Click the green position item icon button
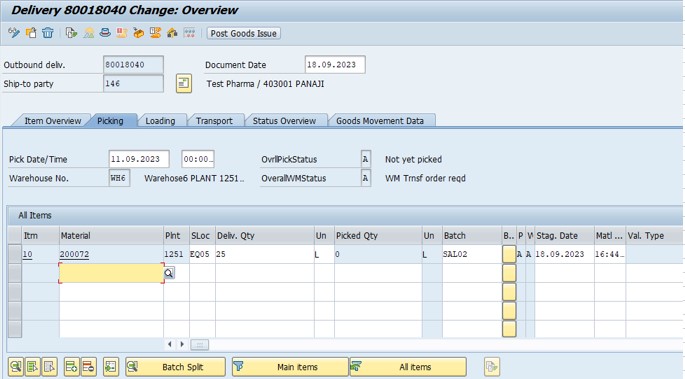This screenshot has width=685, height=379. (111, 367)
